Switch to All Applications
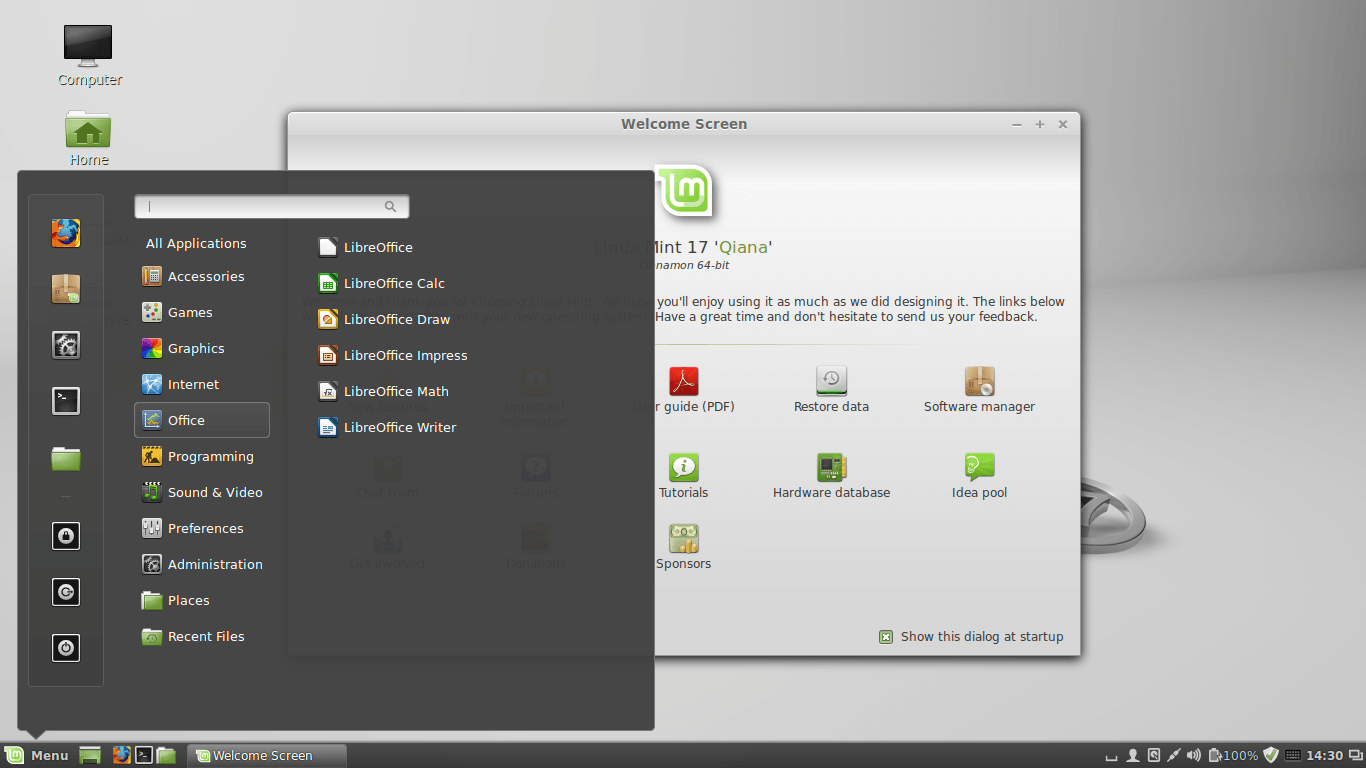1366x768 pixels. point(196,243)
